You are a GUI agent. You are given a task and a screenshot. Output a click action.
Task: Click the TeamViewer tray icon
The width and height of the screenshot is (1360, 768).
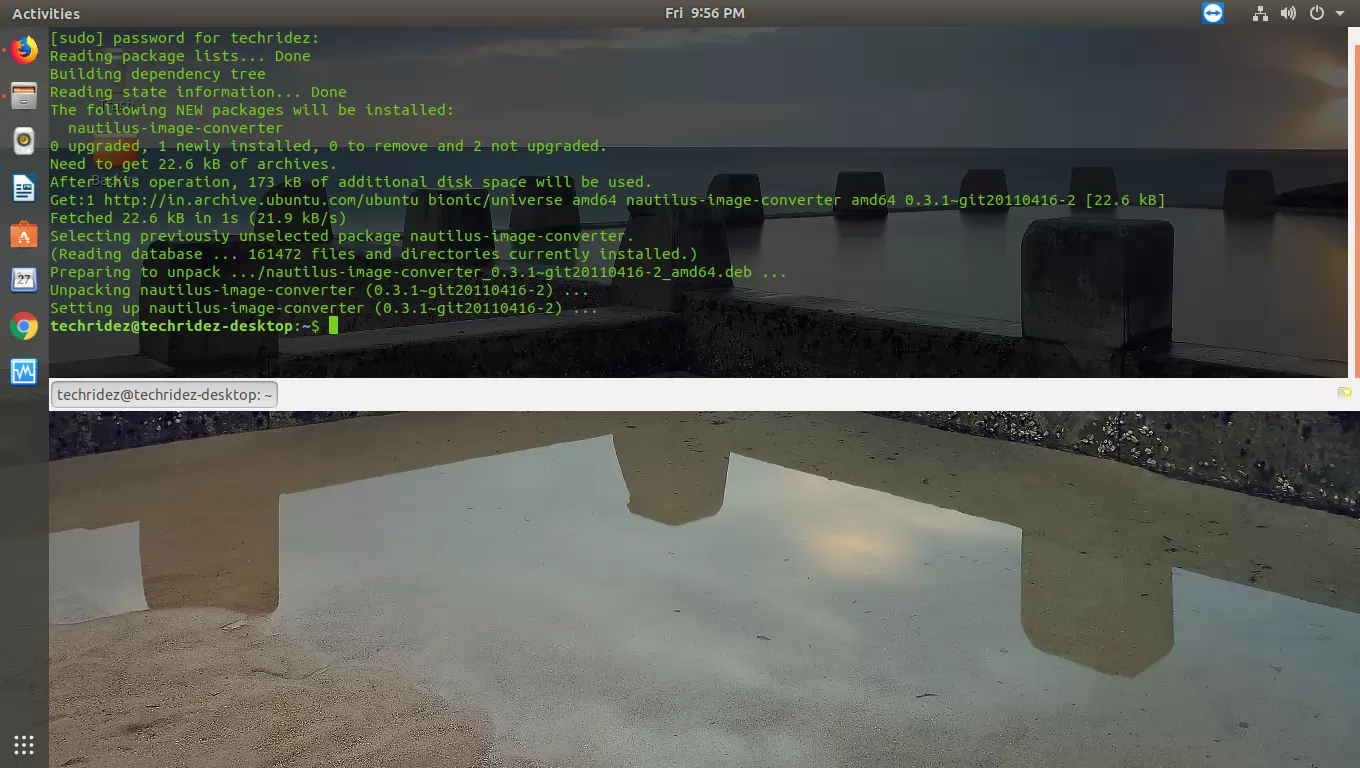1213,13
